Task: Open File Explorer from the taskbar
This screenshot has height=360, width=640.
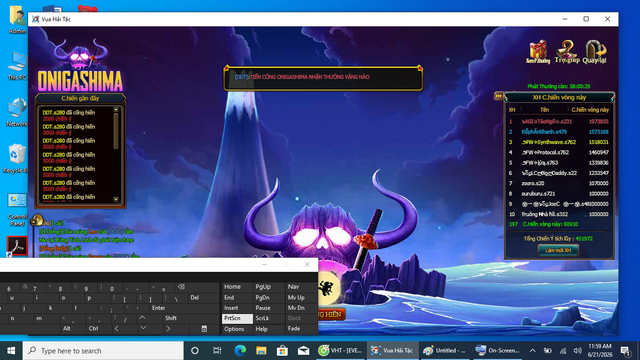Action: (x=261, y=351)
